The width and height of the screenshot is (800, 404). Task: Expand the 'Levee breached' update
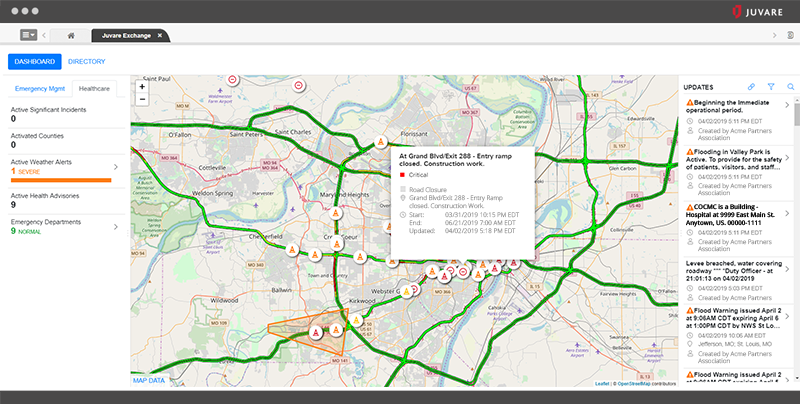click(x=787, y=269)
